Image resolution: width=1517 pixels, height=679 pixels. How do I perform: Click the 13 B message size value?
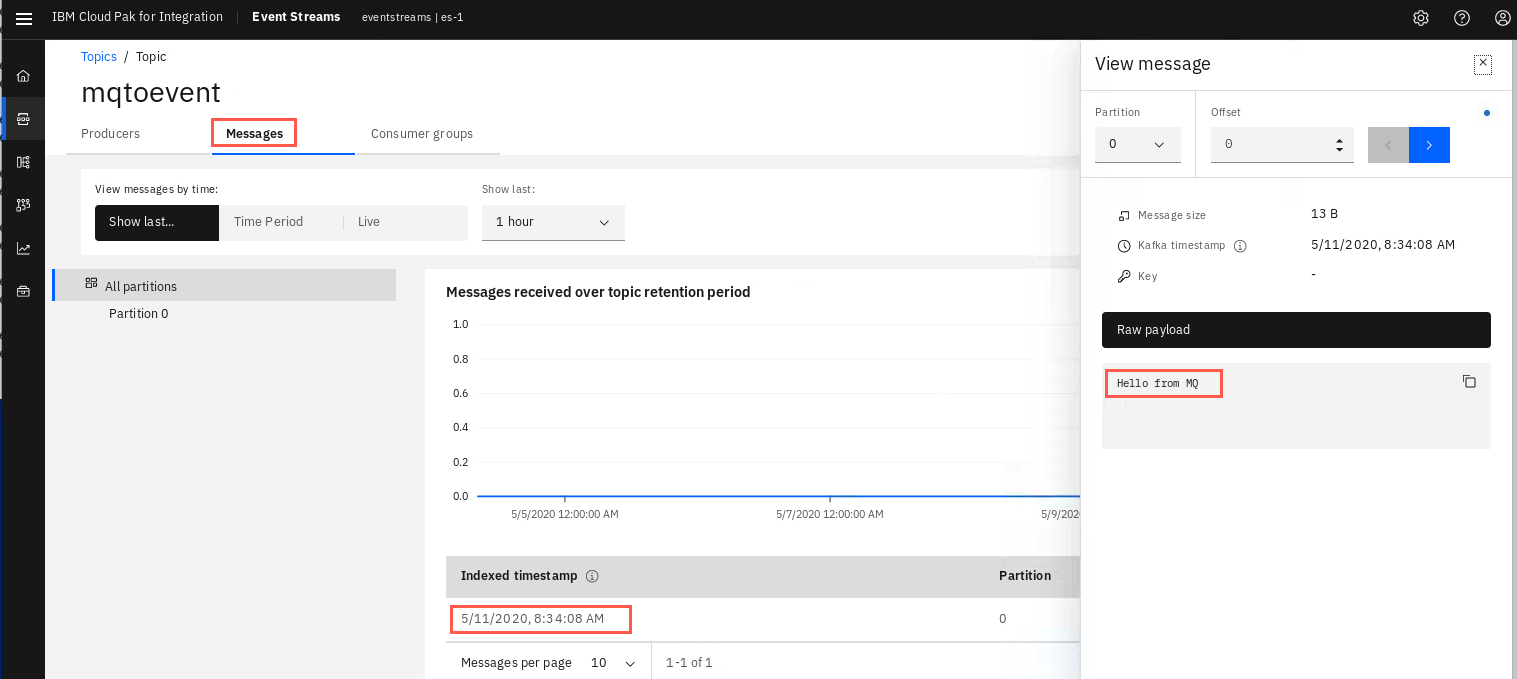[1324, 214]
